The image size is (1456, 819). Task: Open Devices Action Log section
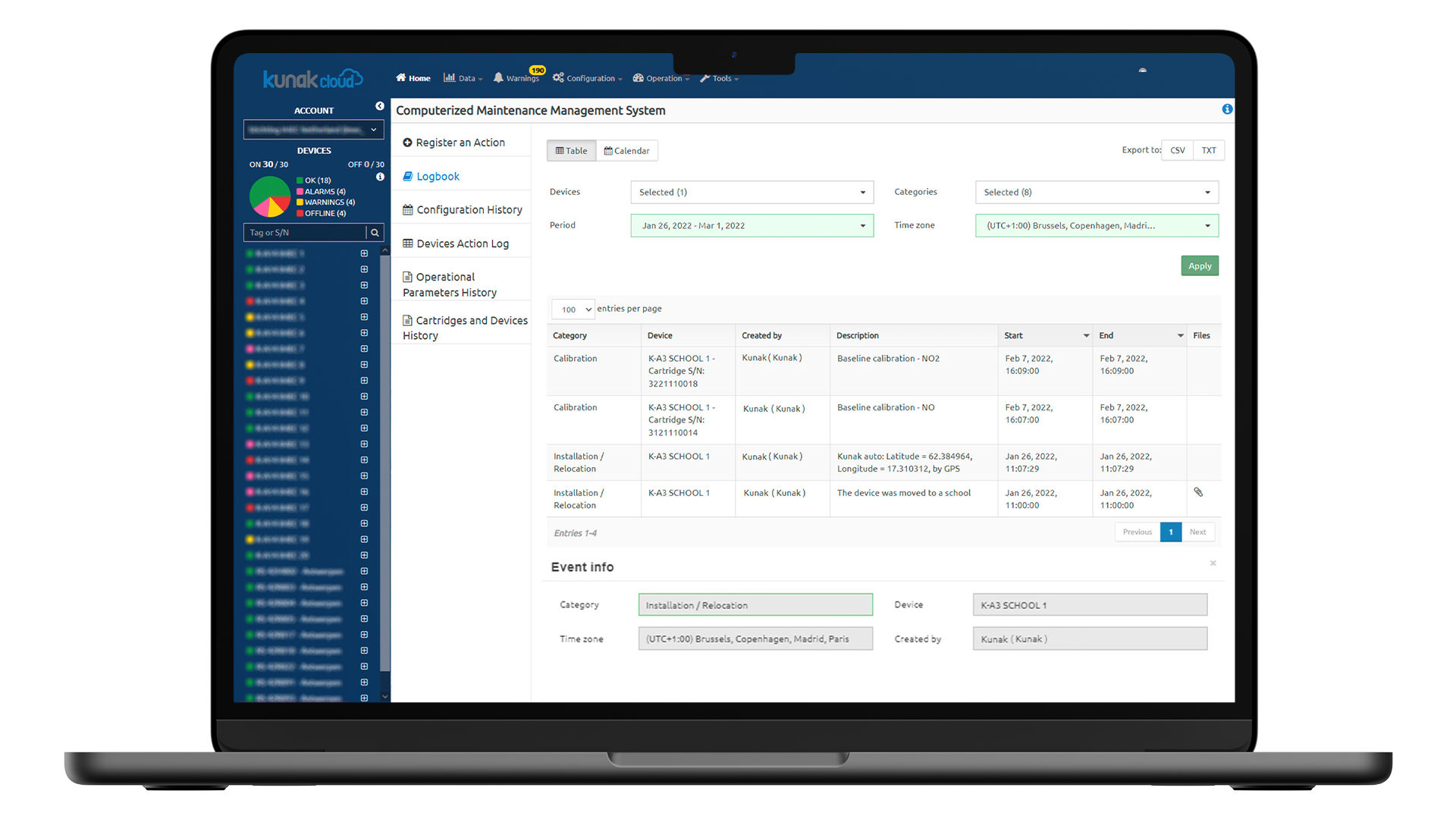click(x=462, y=243)
